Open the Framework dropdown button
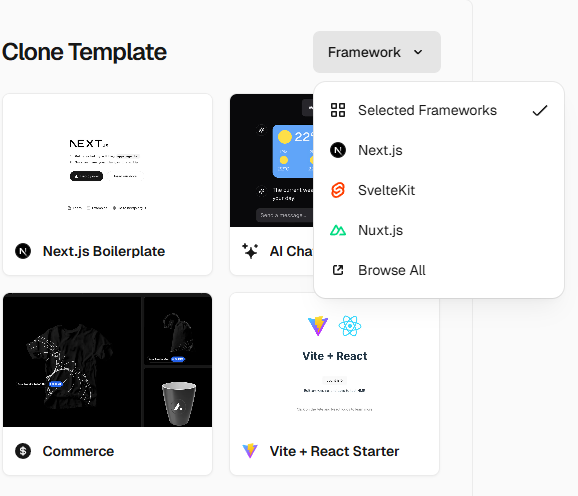578x496 pixels. (x=377, y=52)
